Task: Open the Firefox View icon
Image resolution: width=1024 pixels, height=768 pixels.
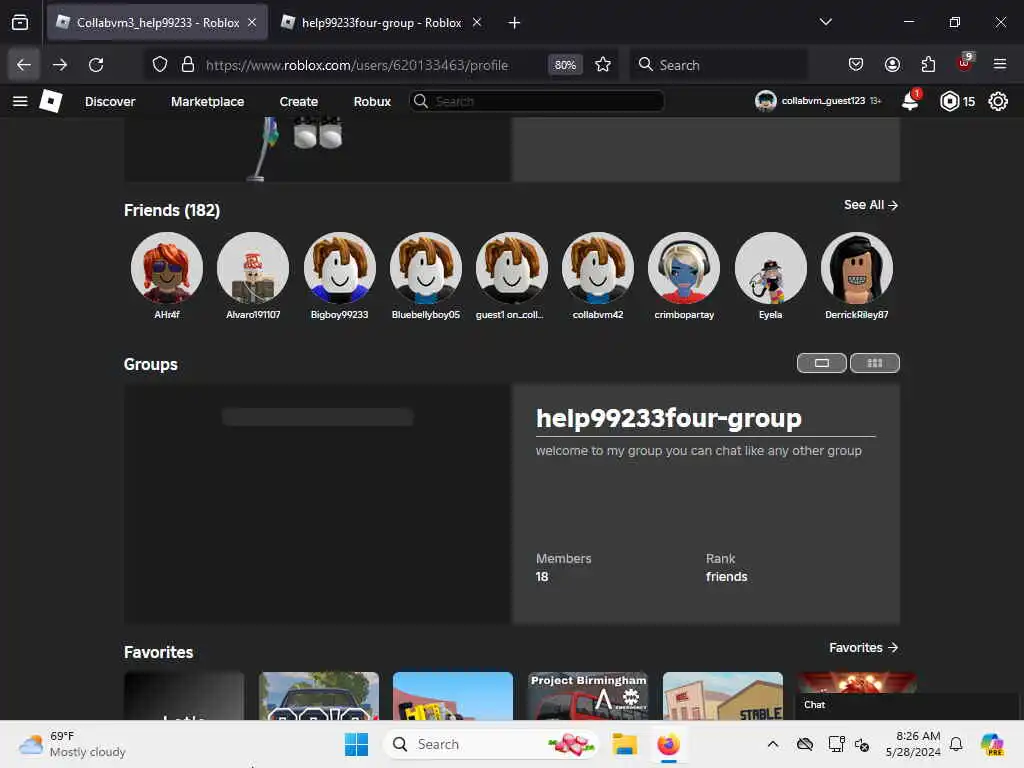Action: click(20, 22)
